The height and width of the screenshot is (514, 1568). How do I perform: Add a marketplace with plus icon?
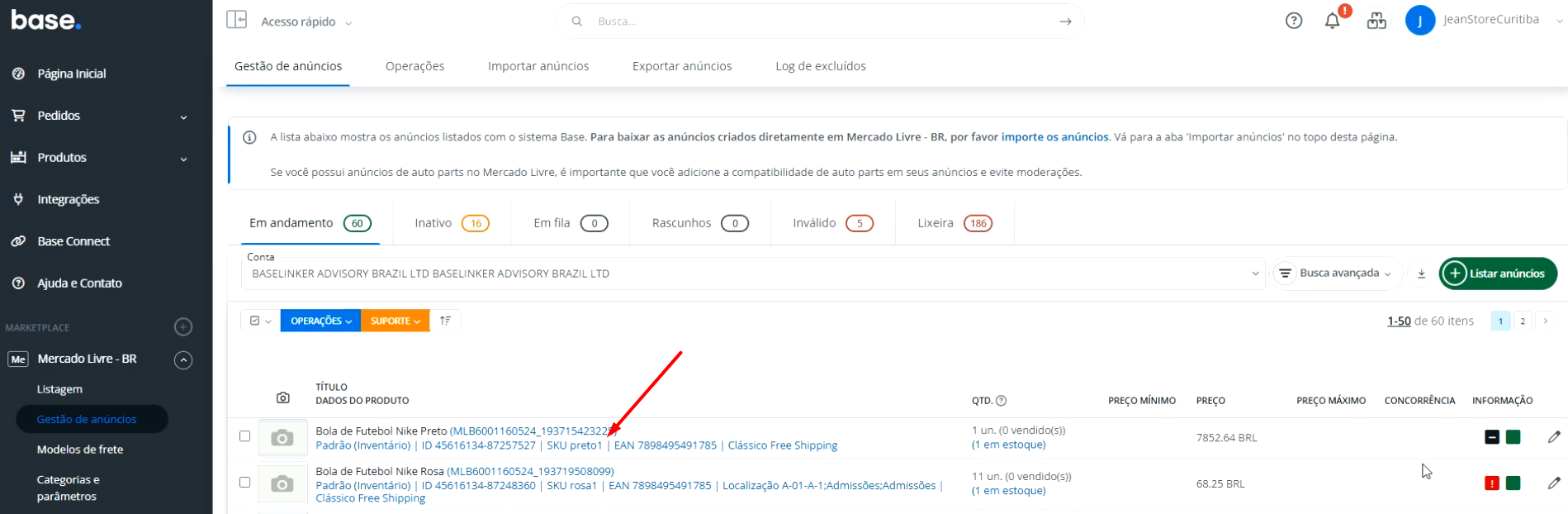183,327
